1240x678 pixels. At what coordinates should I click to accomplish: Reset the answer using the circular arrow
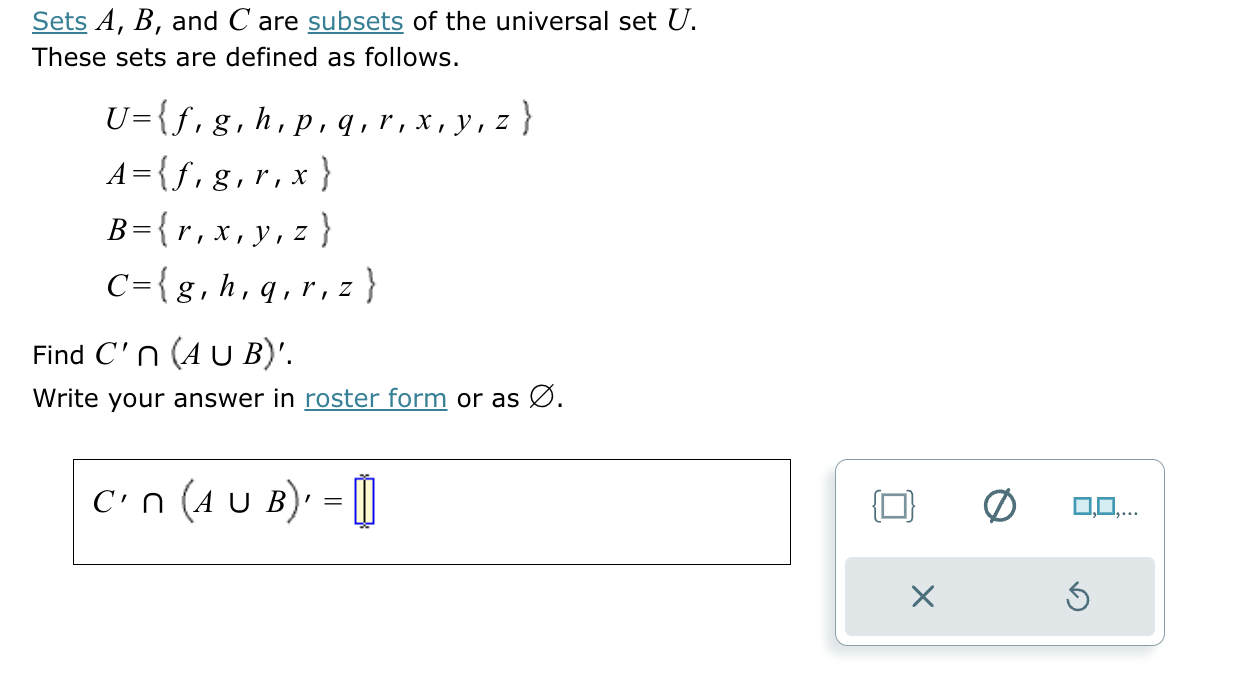click(1078, 596)
